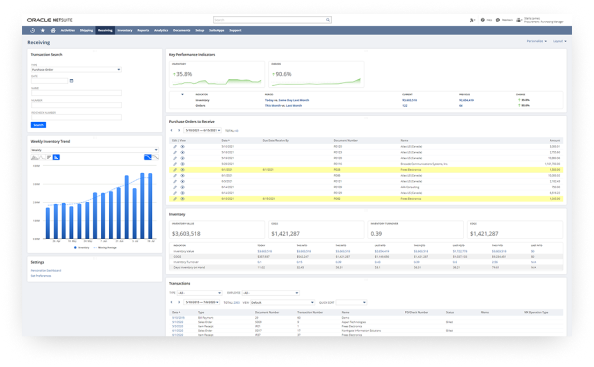The width and height of the screenshot is (594, 367).
Task: Open the Personalize menu
Action: click(536, 41)
